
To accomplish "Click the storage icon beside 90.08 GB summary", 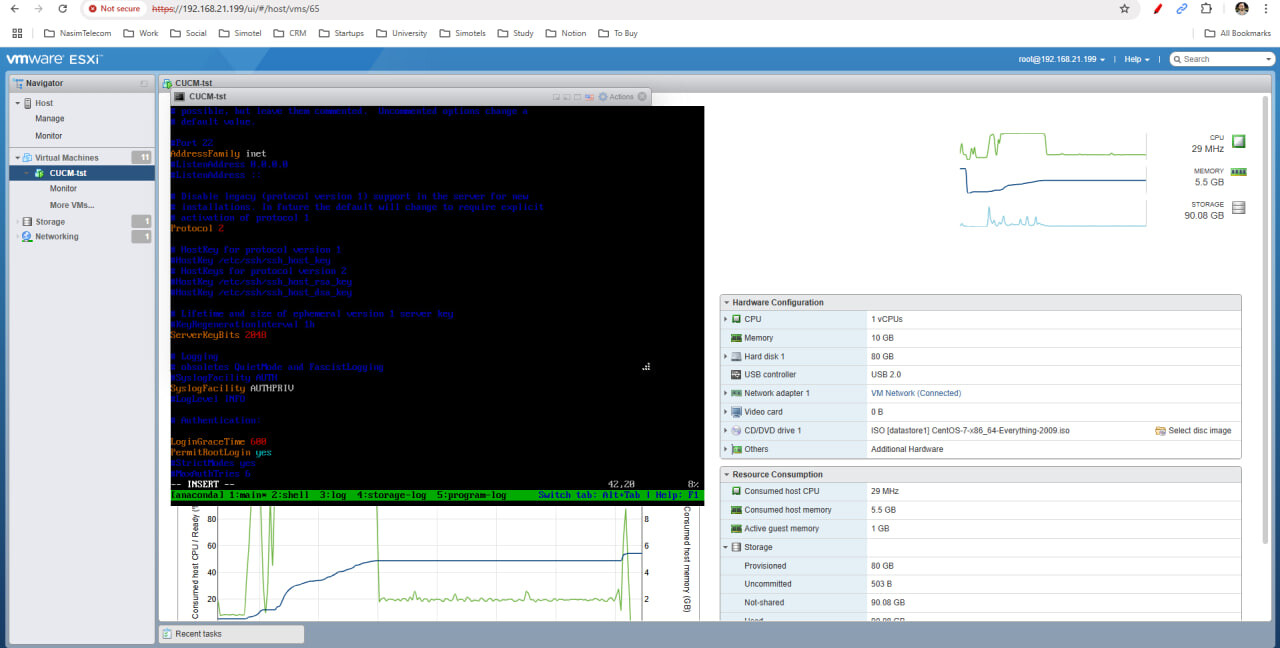I will 1239,208.
